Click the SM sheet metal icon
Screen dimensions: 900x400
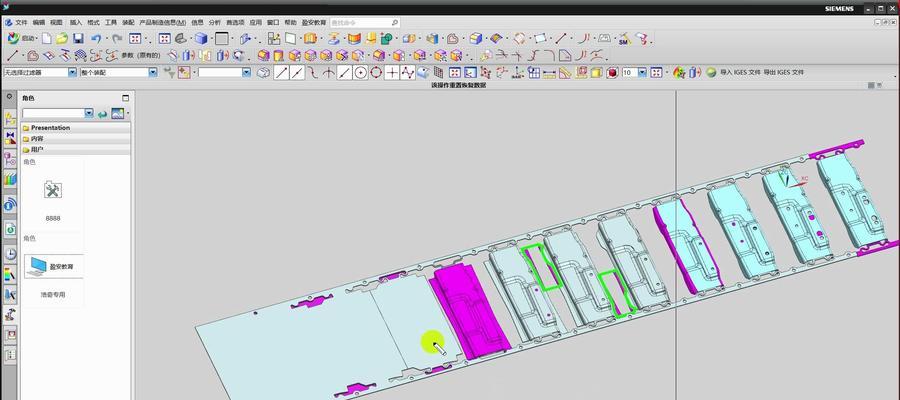tap(624, 40)
